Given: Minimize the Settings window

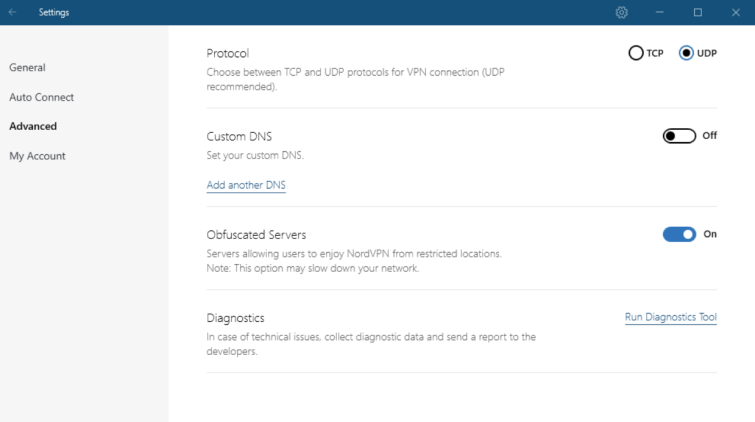Looking at the screenshot, I should click(660, 12).
